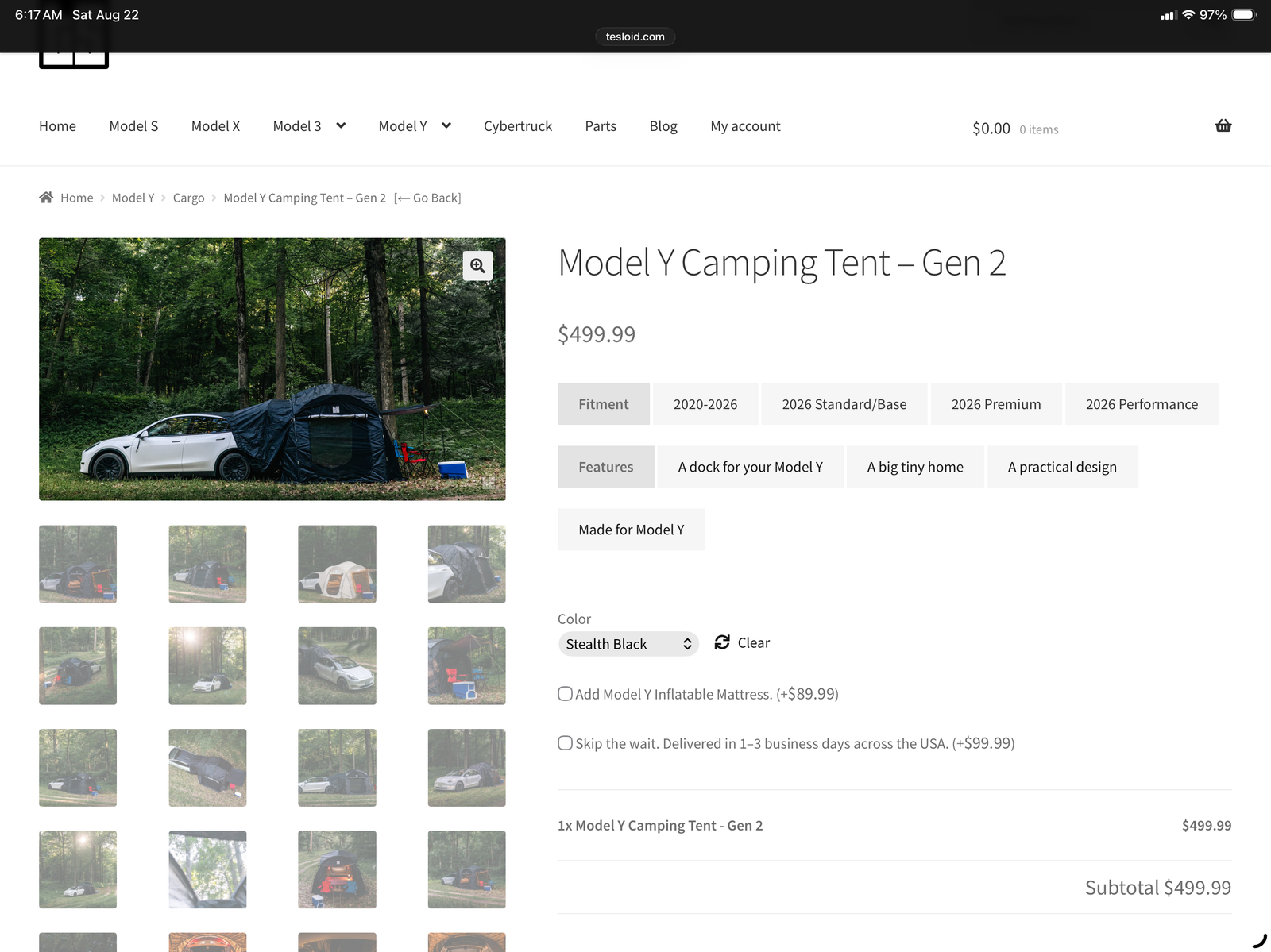Click the '0 items' cart count text

pyautogui.click(x=1039, y=129)
